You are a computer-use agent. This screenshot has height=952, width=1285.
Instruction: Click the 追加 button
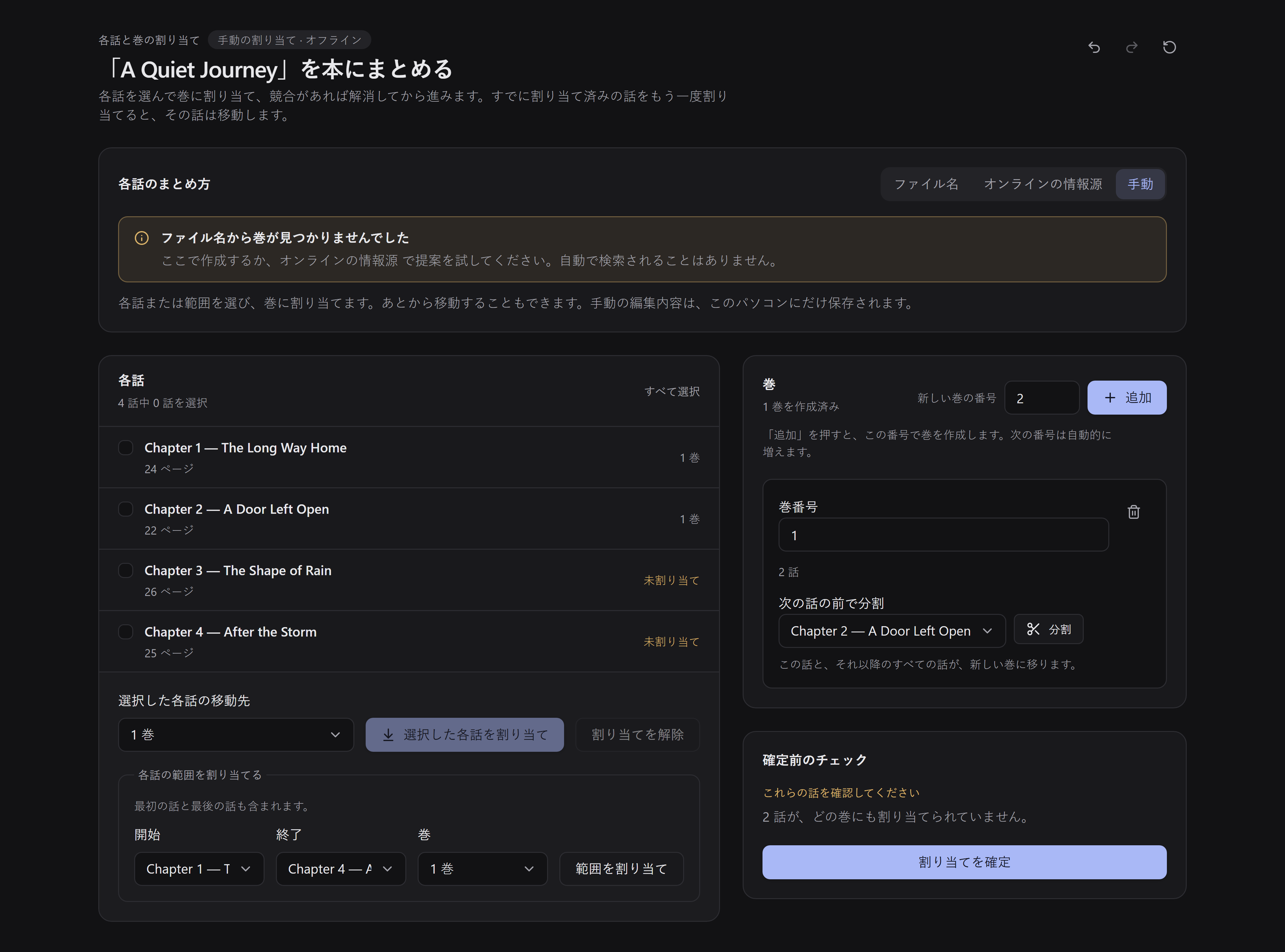tap(1127, 398)
